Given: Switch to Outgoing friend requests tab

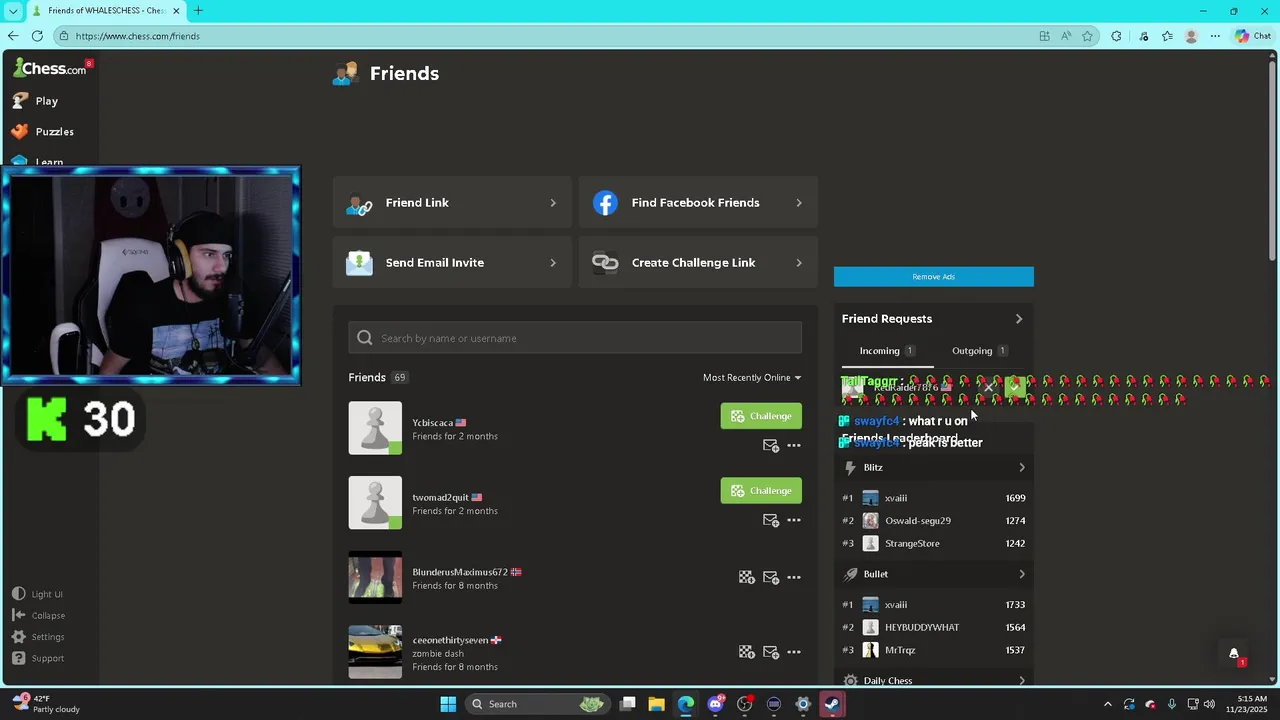Looking at the screenshot, I should click(x=979, y=351).
